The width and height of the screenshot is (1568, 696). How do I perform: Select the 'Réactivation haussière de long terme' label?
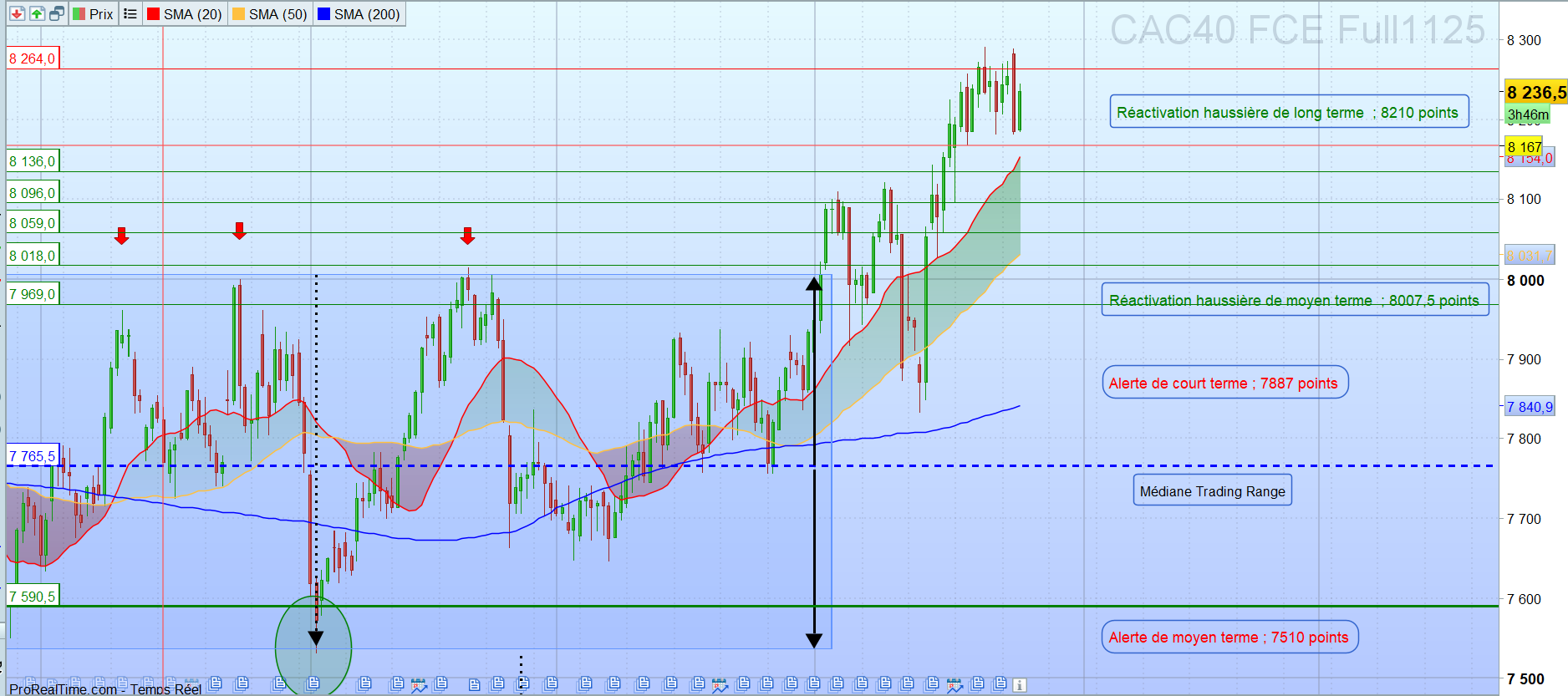point(1288,113)
